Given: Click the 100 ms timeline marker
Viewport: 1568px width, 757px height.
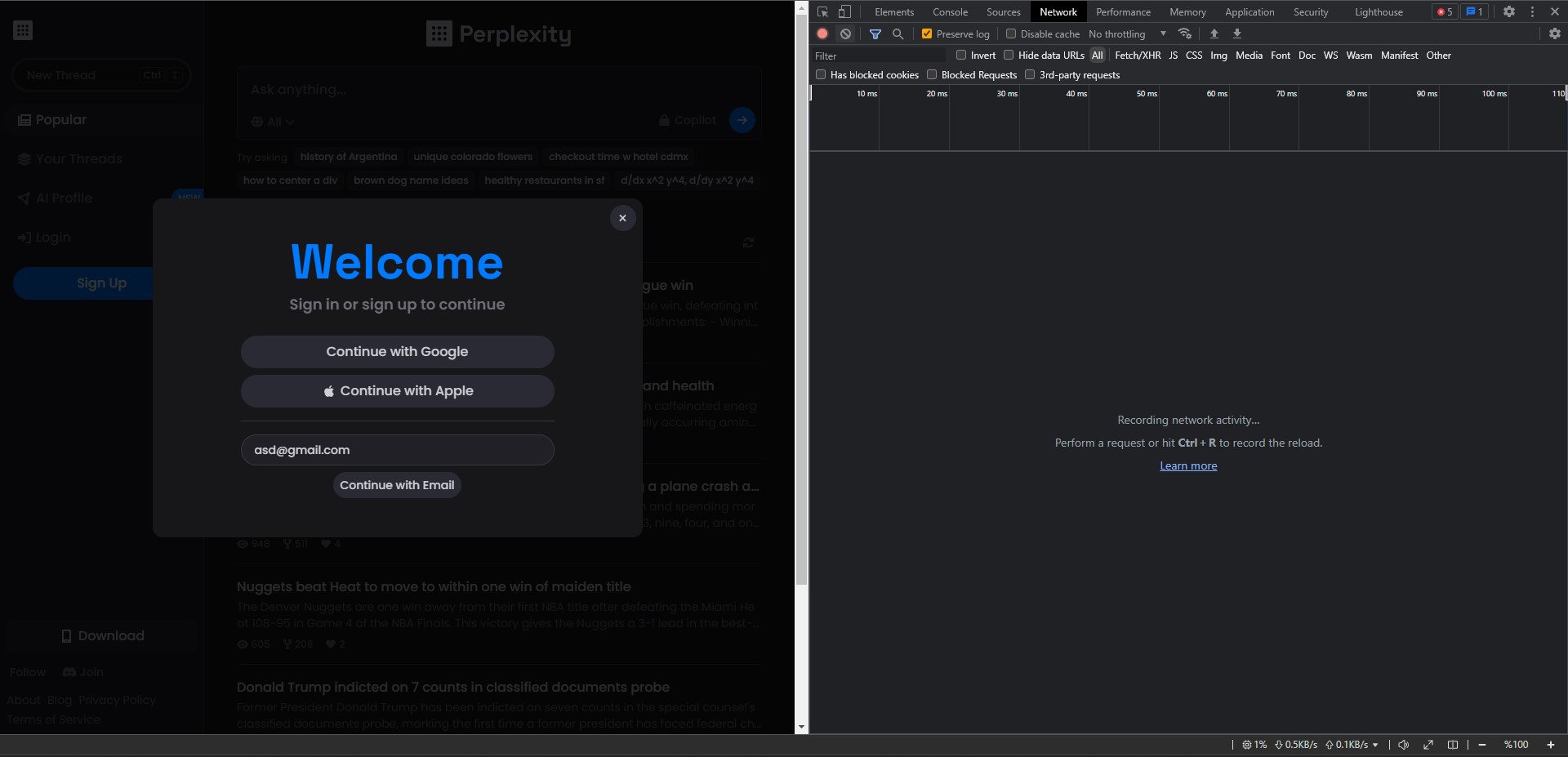Looking at the screenshot, I should tap(1494, 94).
